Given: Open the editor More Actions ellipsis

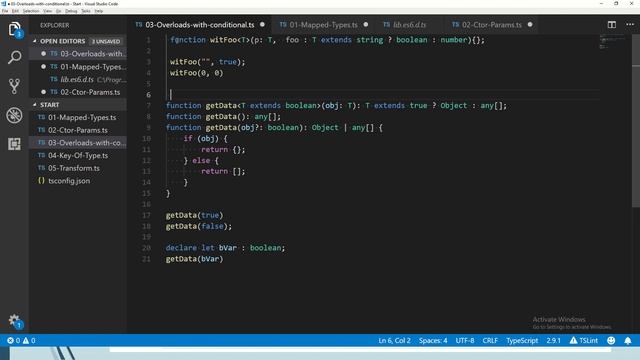Looking at the screenshot, I should [x=630, y=24].
